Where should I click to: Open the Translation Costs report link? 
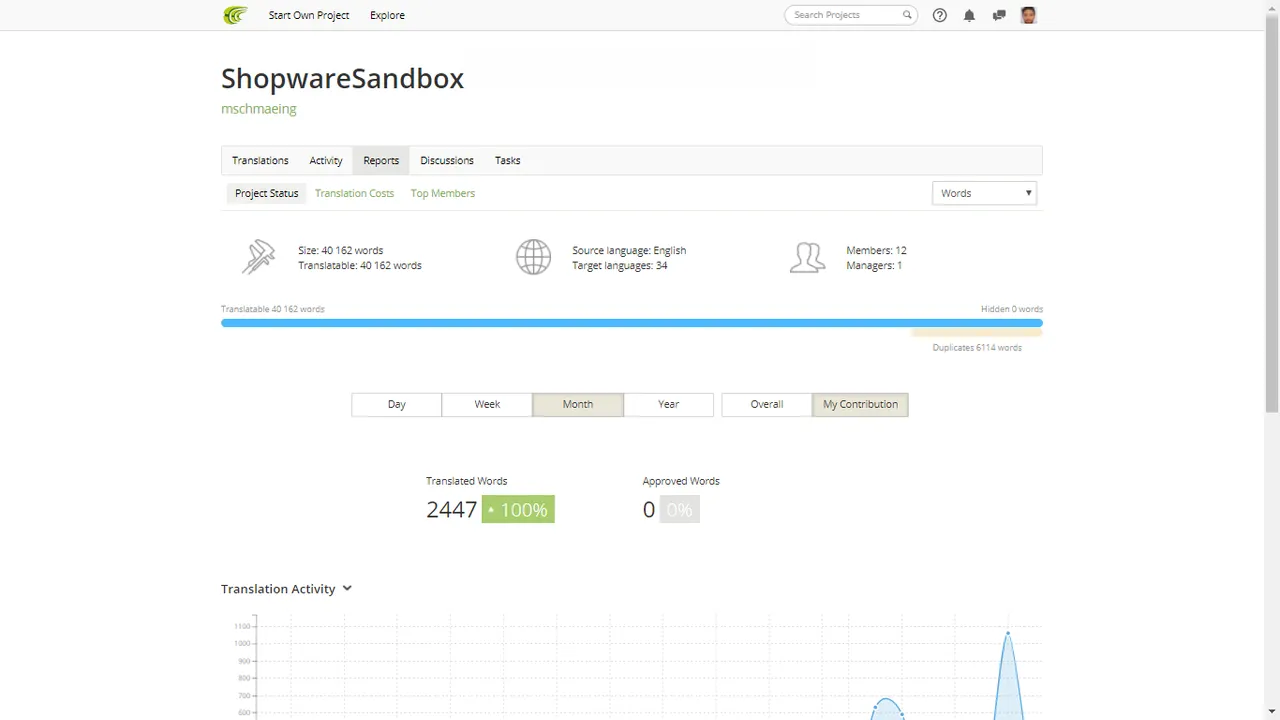(354, 193)
